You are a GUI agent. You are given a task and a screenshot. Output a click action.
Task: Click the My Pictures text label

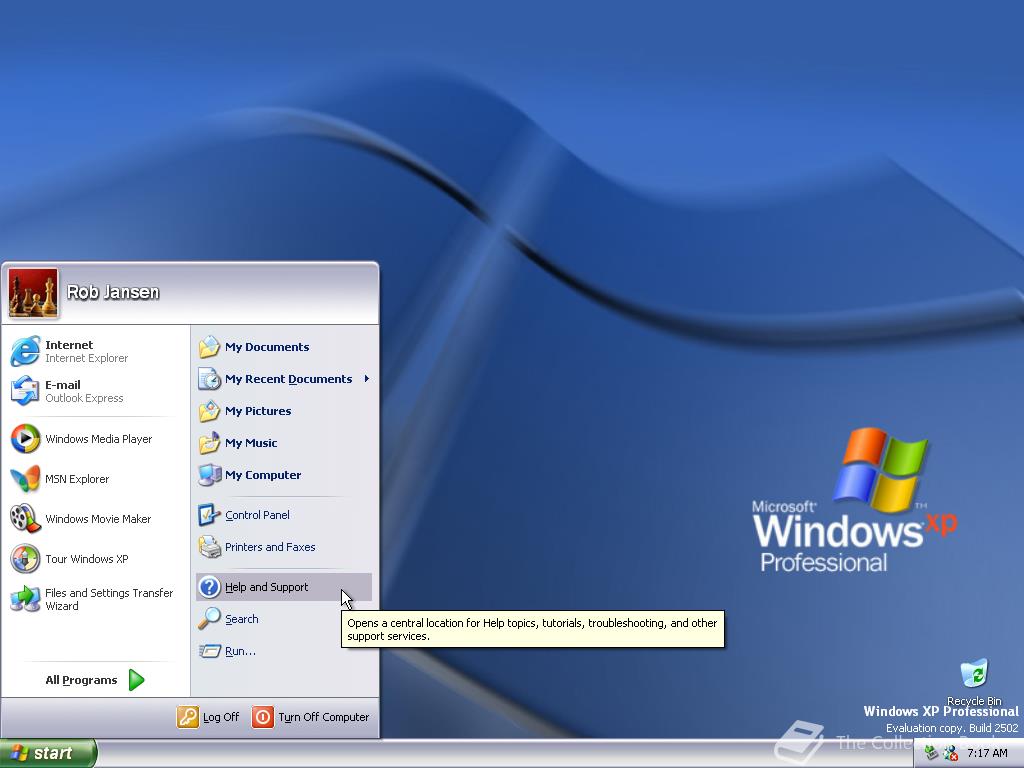[x=258, y=411]
